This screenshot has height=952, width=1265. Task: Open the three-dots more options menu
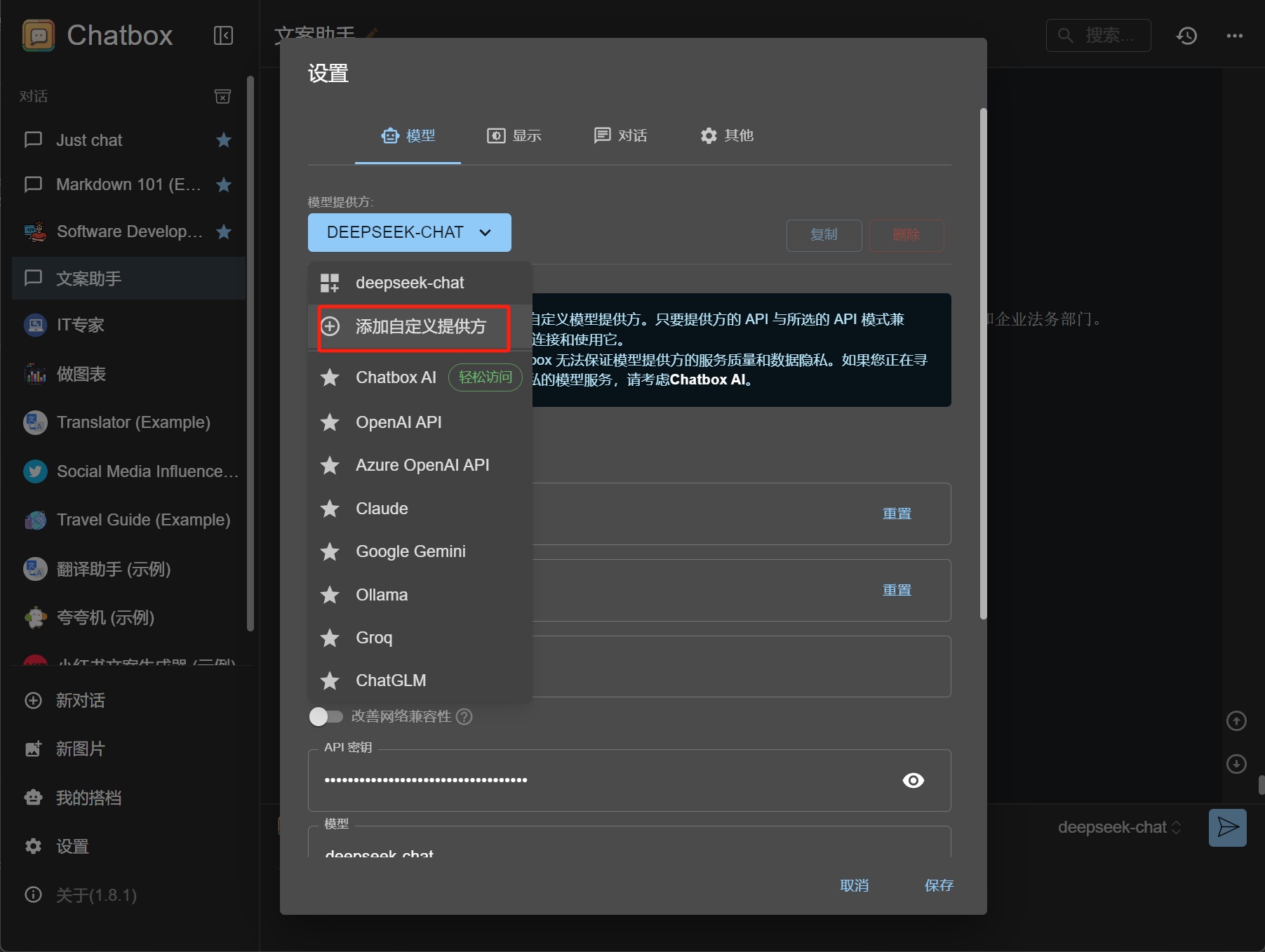(1235, 36)
